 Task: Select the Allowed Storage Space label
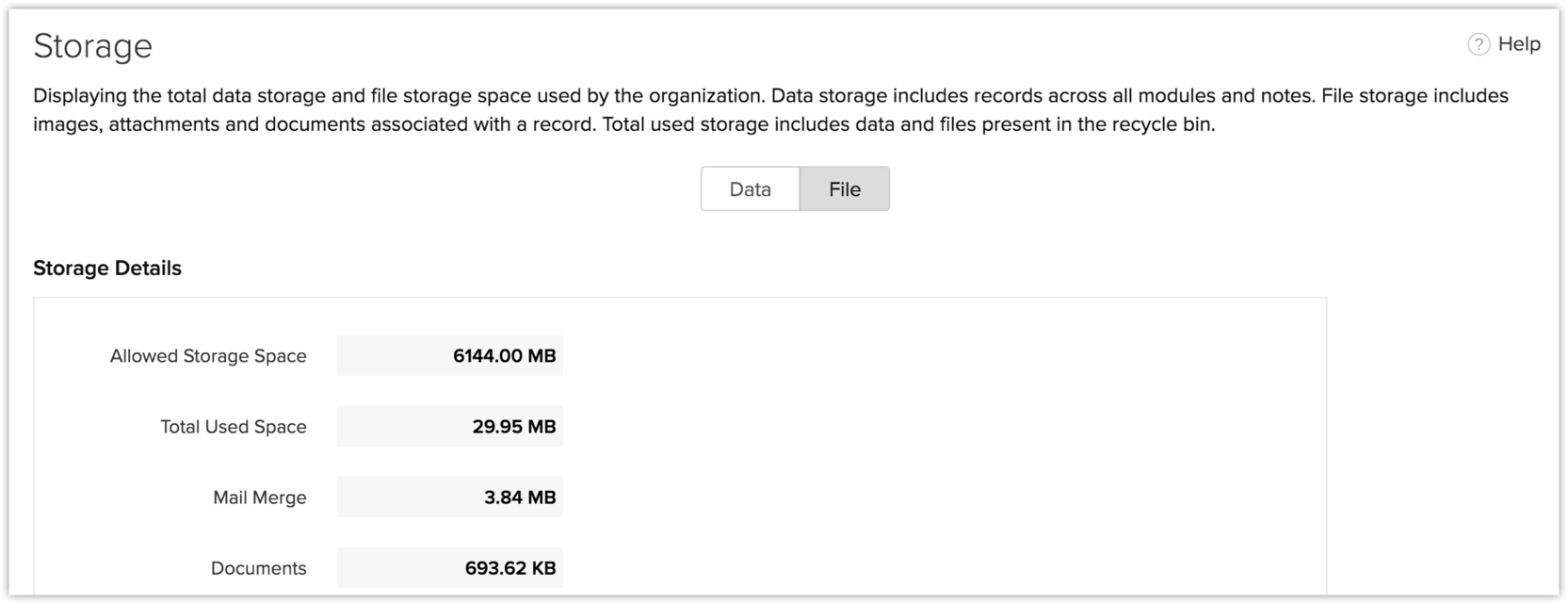click(x=208, y=356)
